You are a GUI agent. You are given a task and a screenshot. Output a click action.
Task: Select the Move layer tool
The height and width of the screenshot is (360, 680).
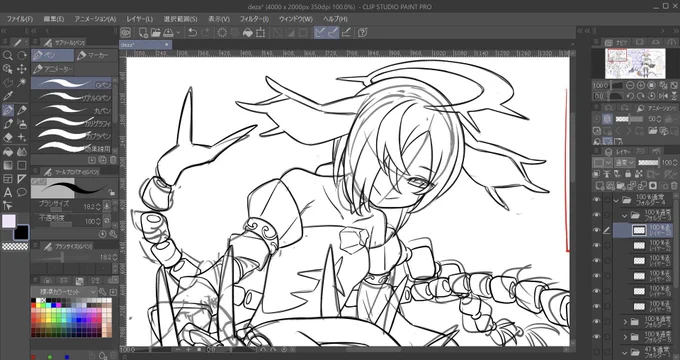[x=22, y=69]
